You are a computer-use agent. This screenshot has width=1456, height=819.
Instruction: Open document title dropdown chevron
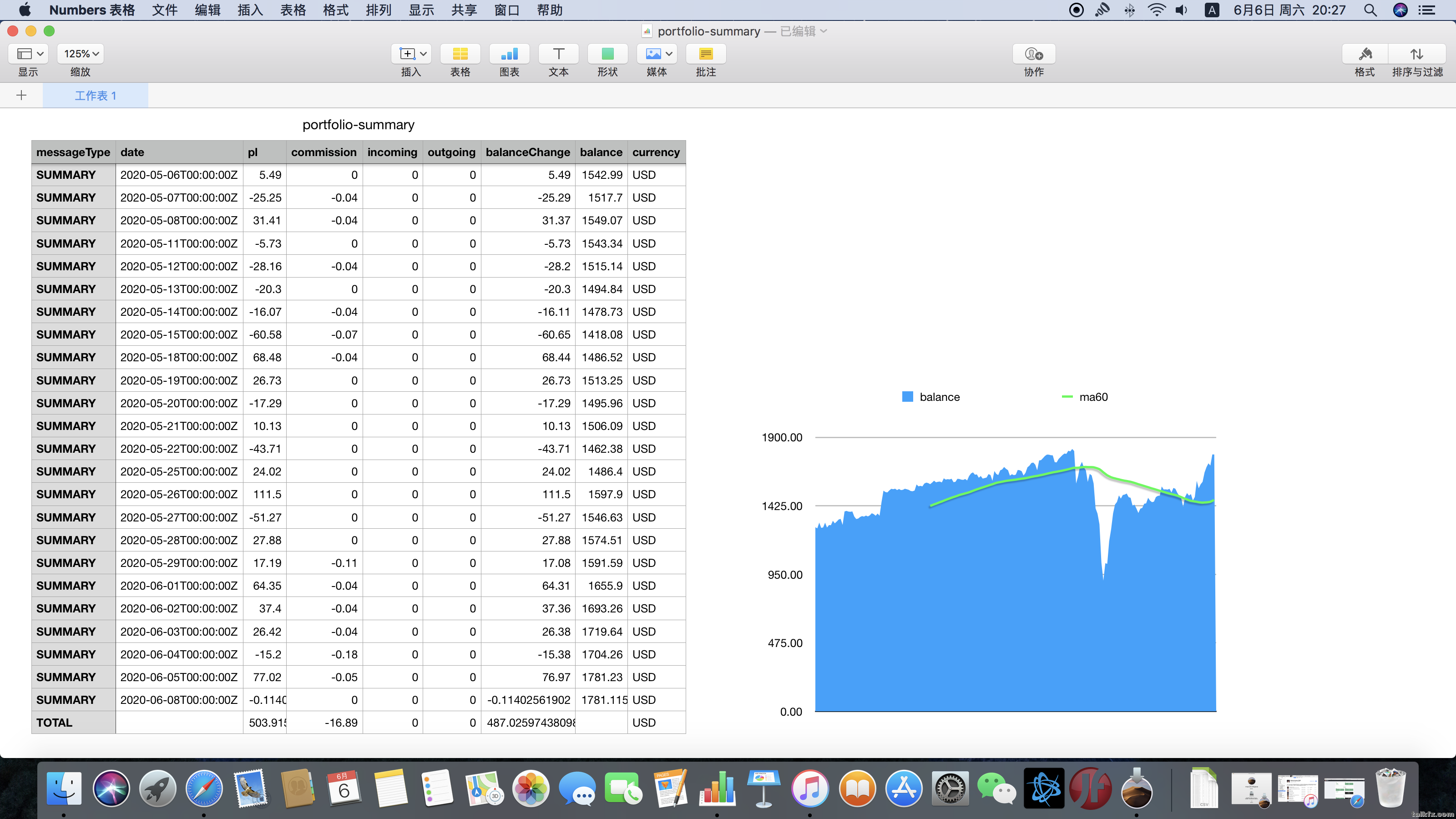(x=824, y=31)
